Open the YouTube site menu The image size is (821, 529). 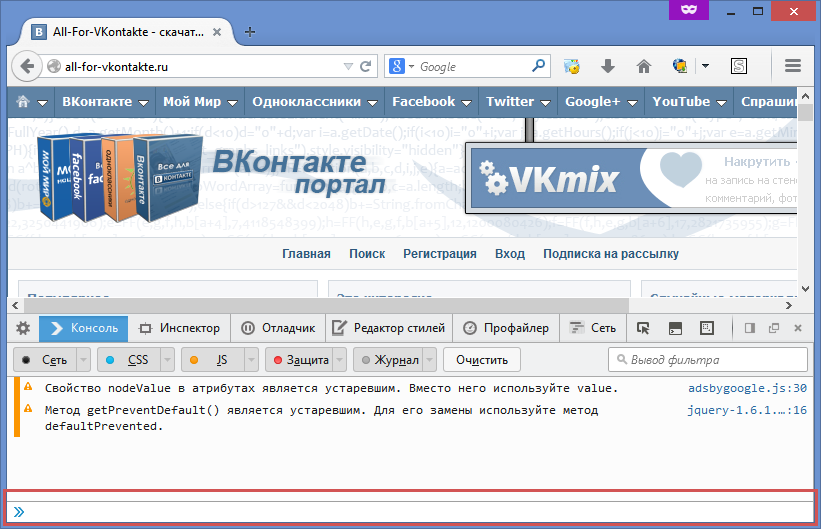pyautogui.click(x=689, y=102)
